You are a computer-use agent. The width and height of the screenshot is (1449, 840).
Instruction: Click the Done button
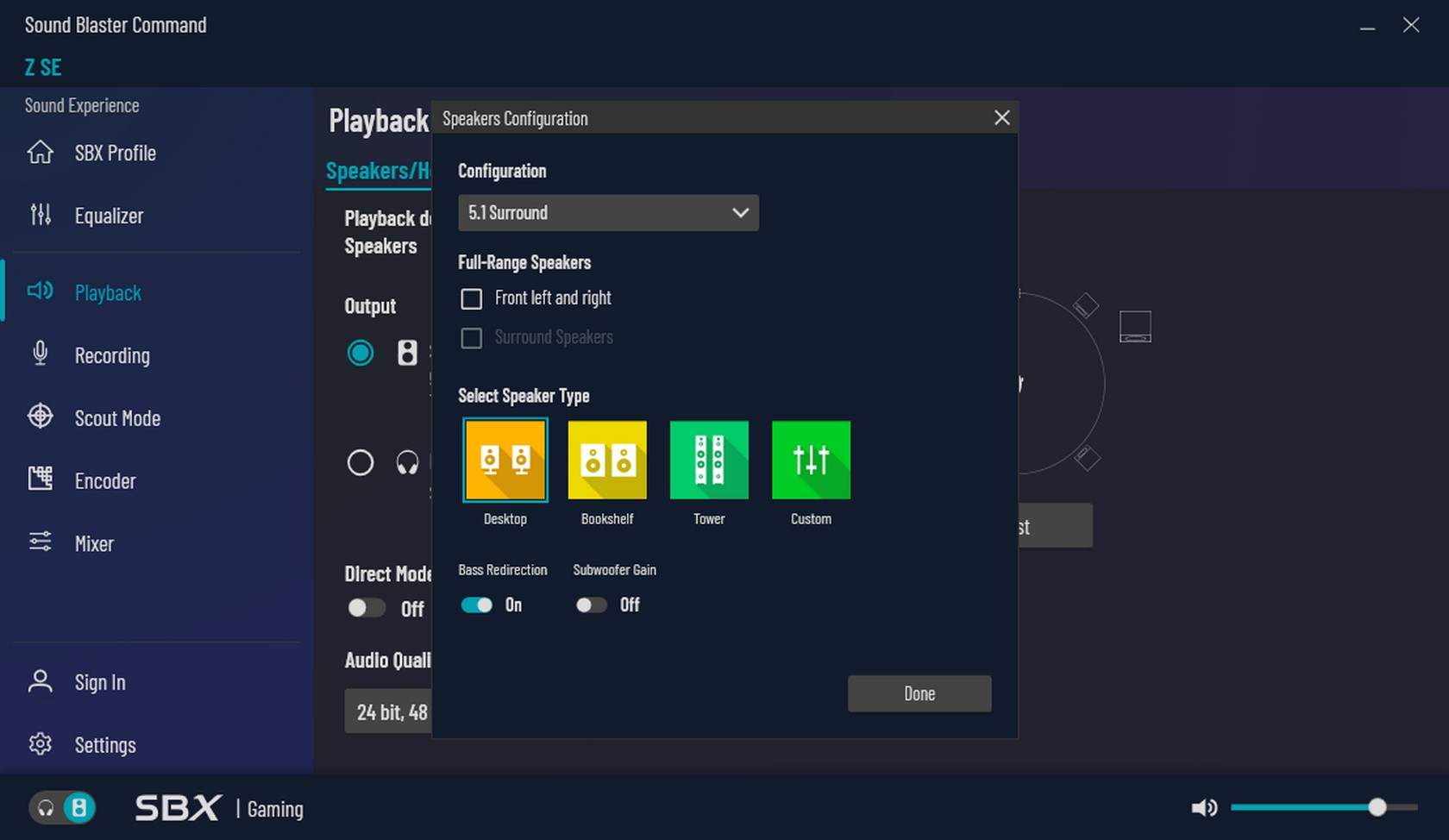tap(919, 693)
